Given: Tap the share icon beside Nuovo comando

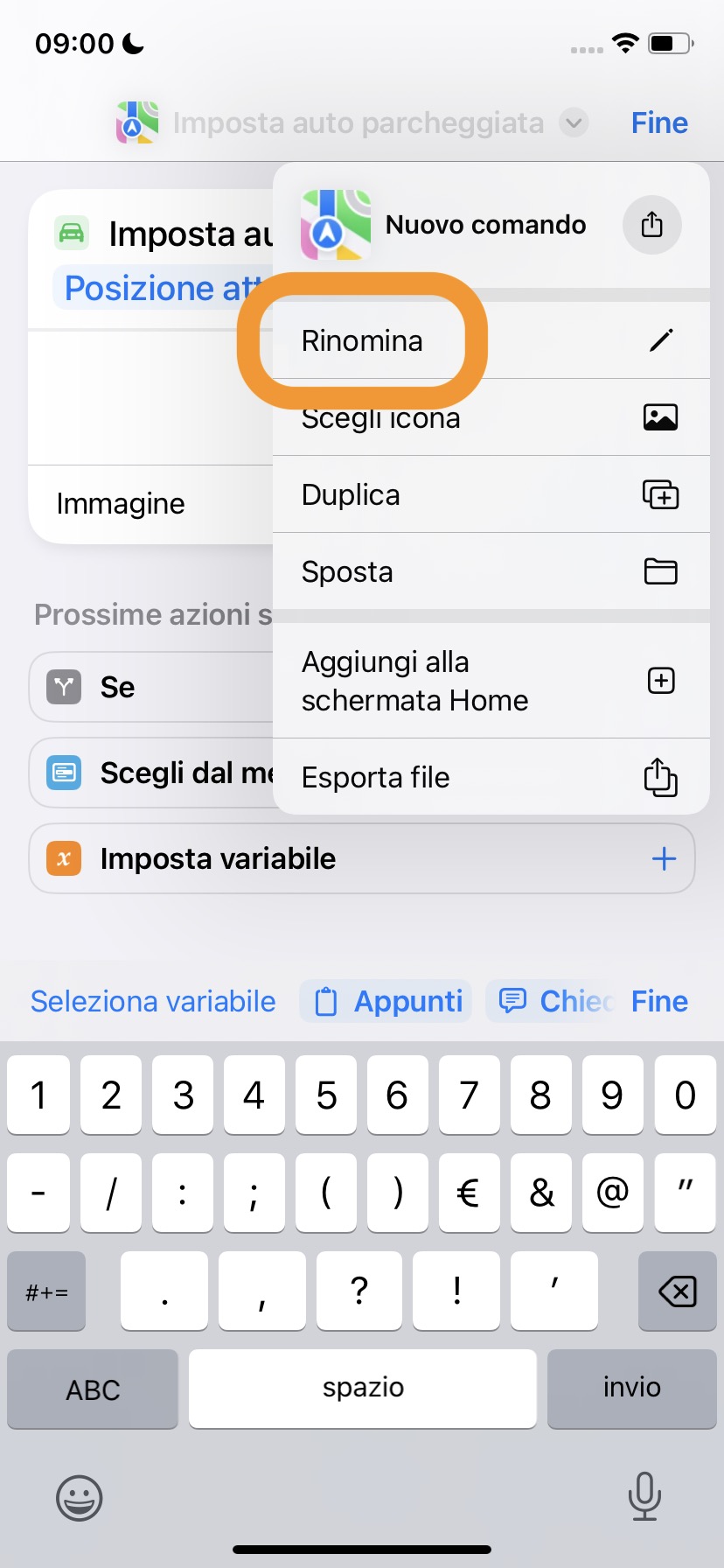Looking at the screenshot, I should pyautogui.click(x=651, y=225).
